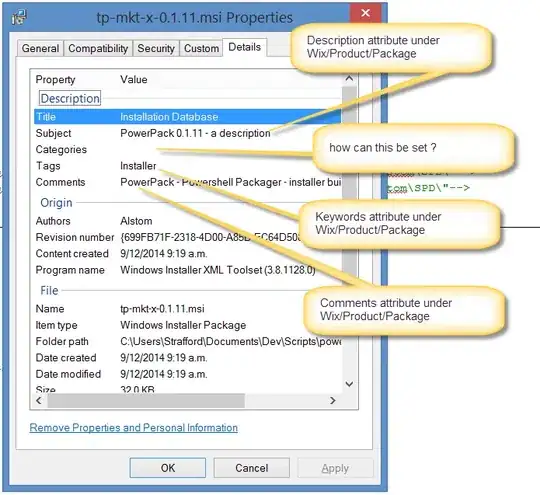
Task: Click the Tags property label
Action: [x=48, y=166]
